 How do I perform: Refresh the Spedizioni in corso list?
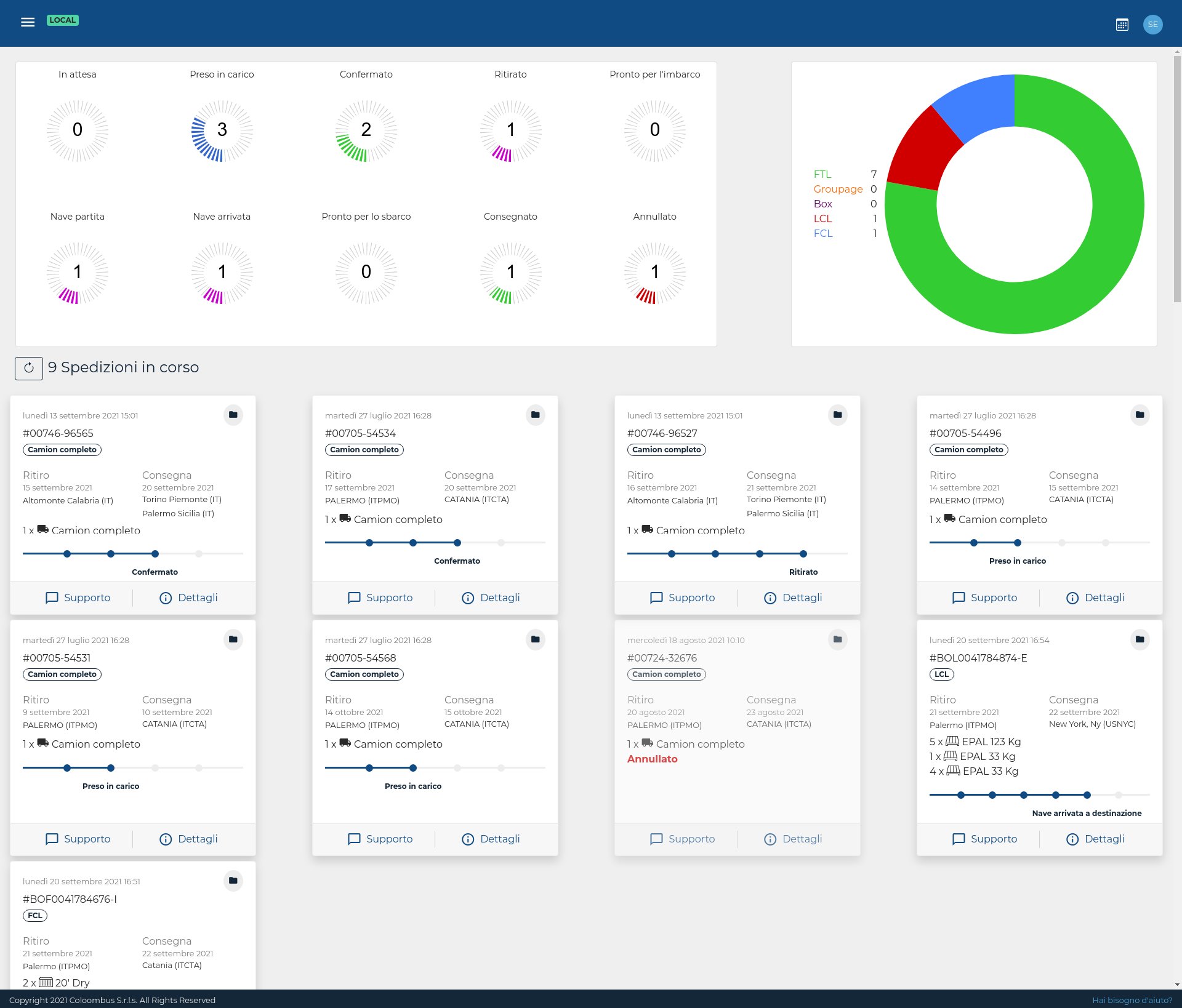(x=28, y=368)
